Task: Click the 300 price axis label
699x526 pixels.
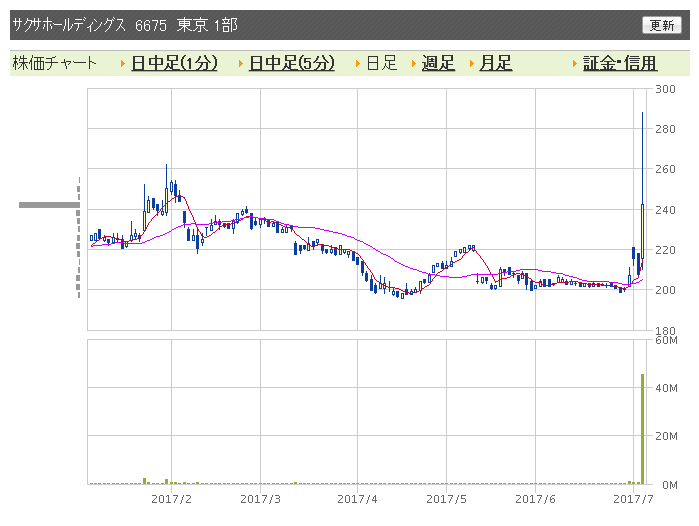Action: pyautogui.click(x=665, y=89)
